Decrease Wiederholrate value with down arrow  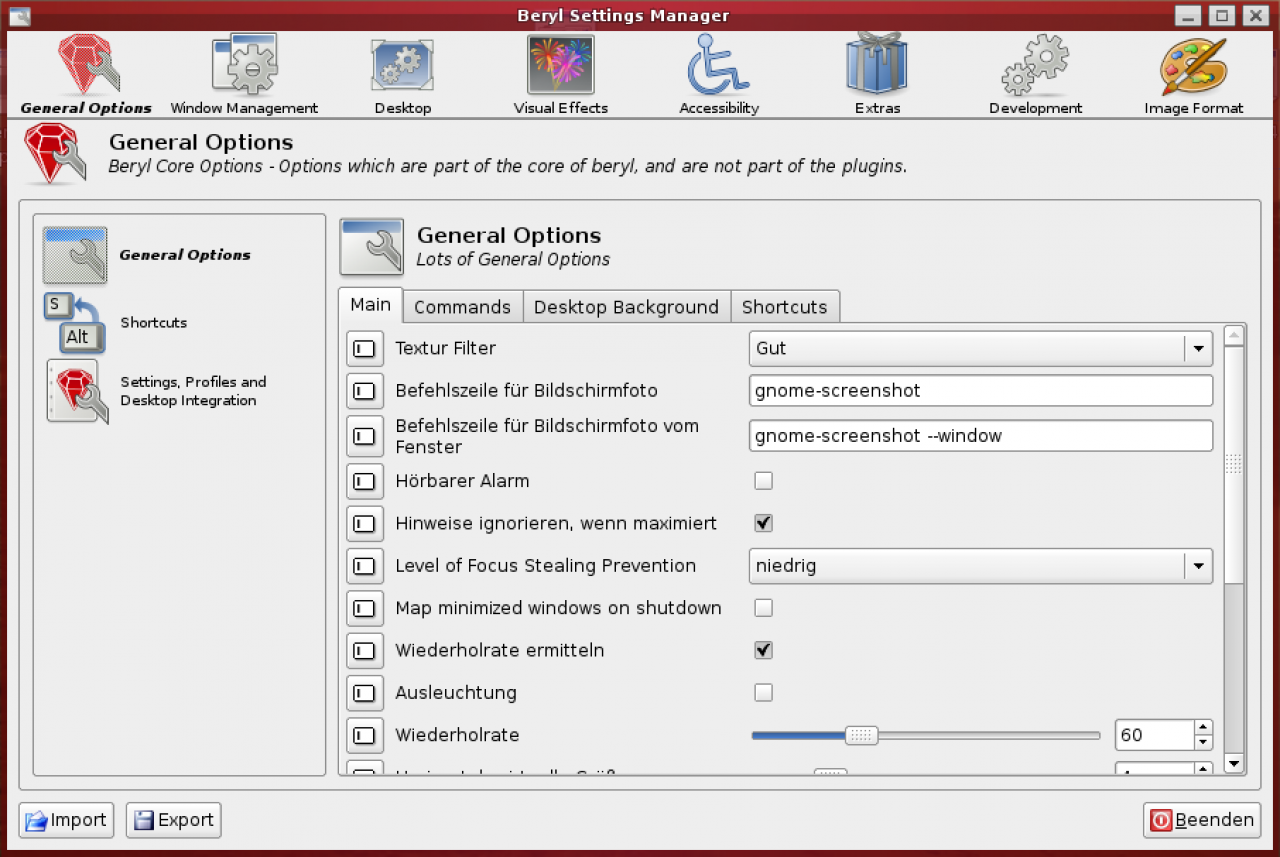(1203, 742)
